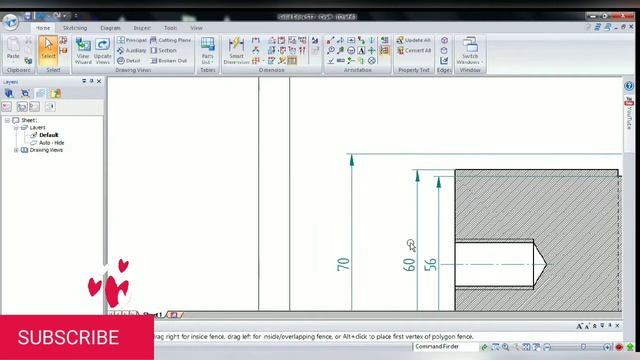
Task: Launch the View Wizard
Action: pyautogui.click(x=83, y=51)
